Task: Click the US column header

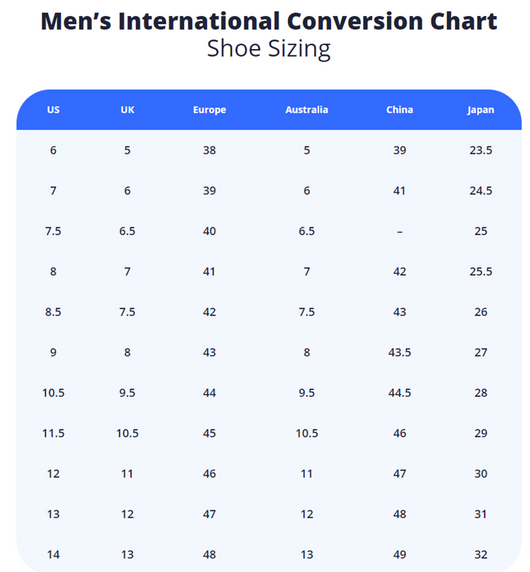Action: click(x=53, y=110)
